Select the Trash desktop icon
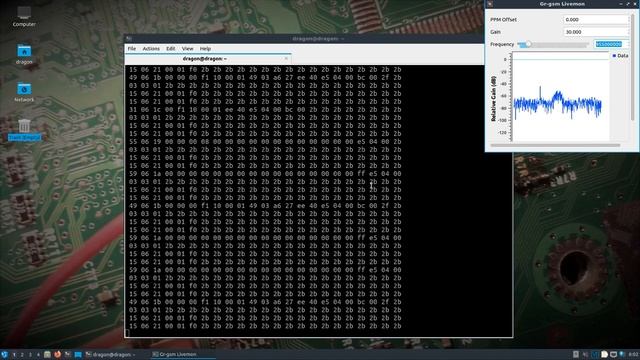 24,130
